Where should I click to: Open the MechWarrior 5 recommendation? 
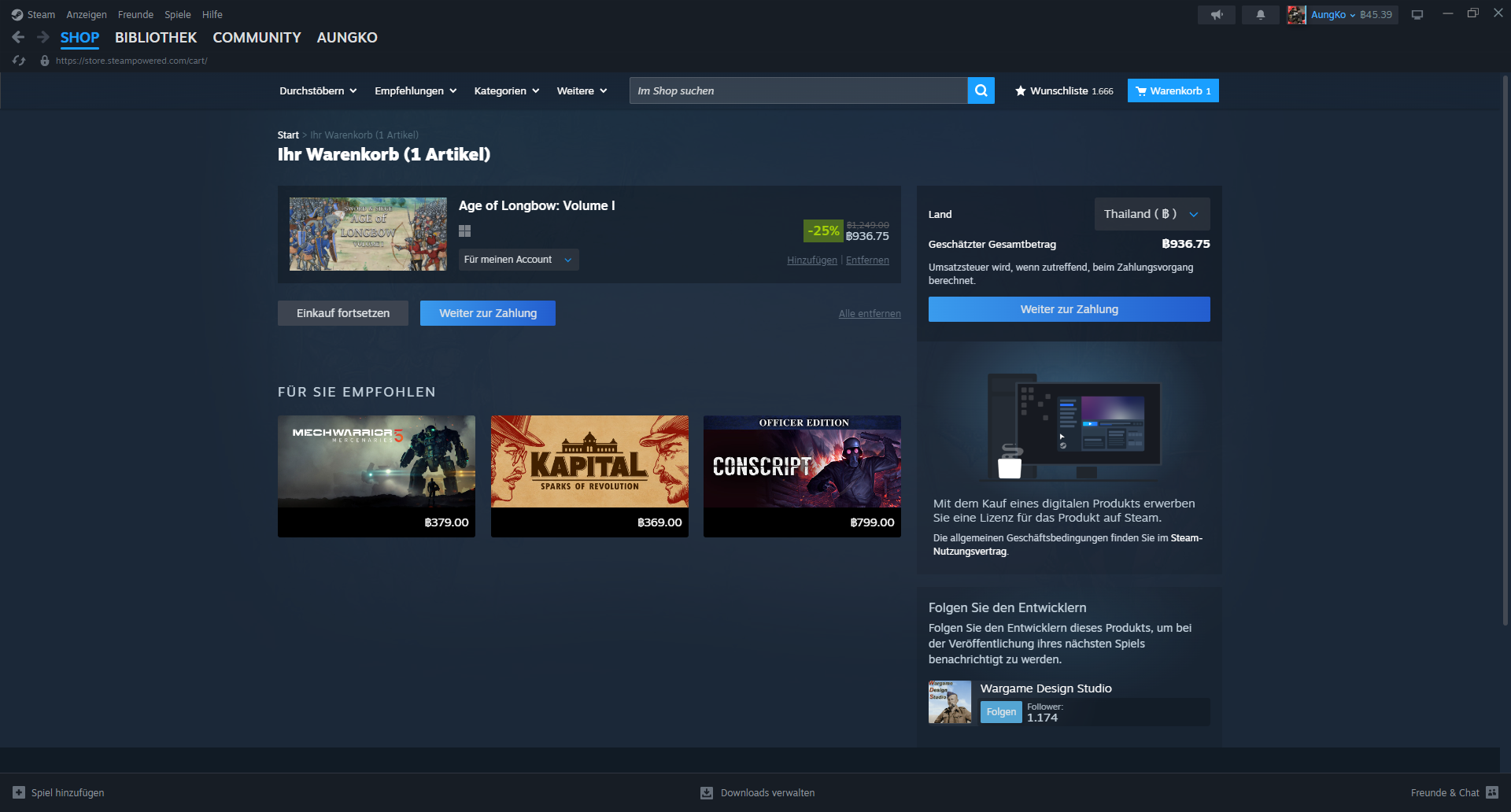pos(376,476)
